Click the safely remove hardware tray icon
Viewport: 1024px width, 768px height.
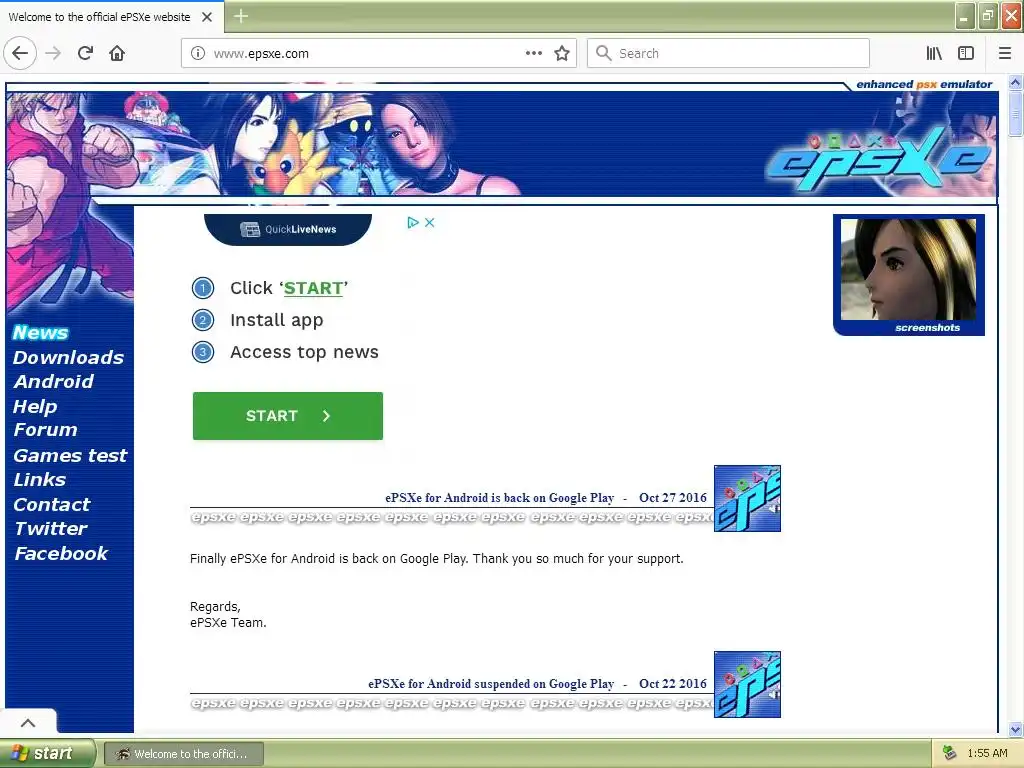tap(949, 753)
